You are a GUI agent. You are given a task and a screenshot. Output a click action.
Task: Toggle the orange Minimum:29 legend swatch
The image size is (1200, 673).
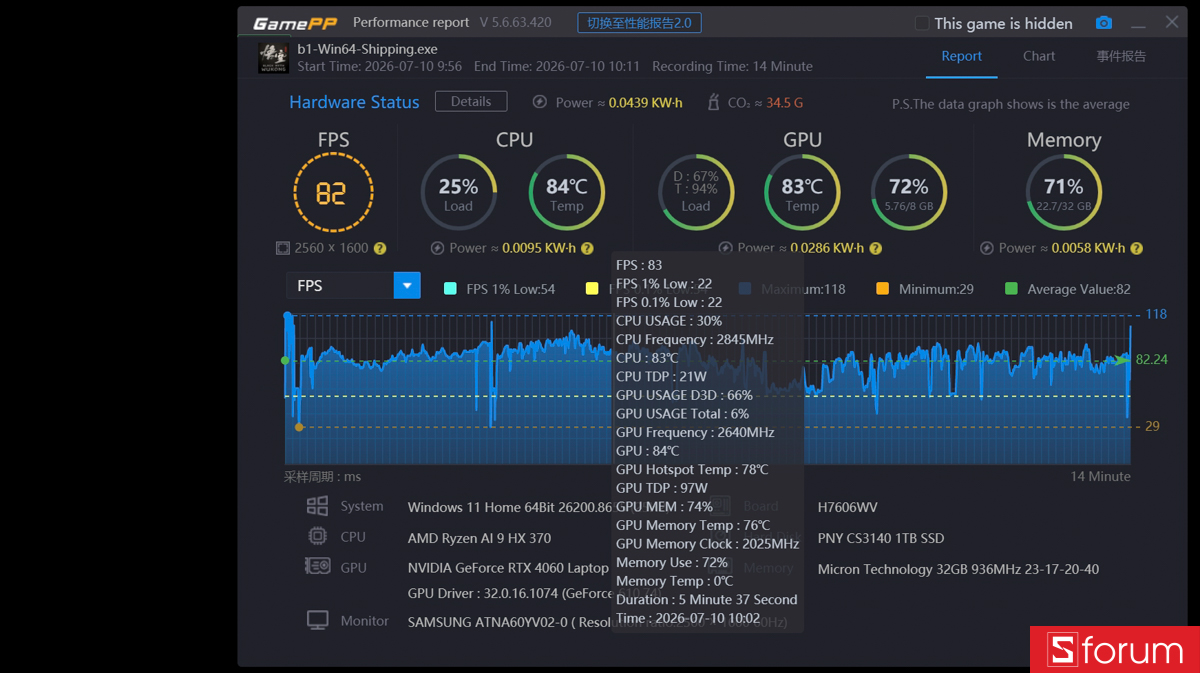tap(882, 288)
